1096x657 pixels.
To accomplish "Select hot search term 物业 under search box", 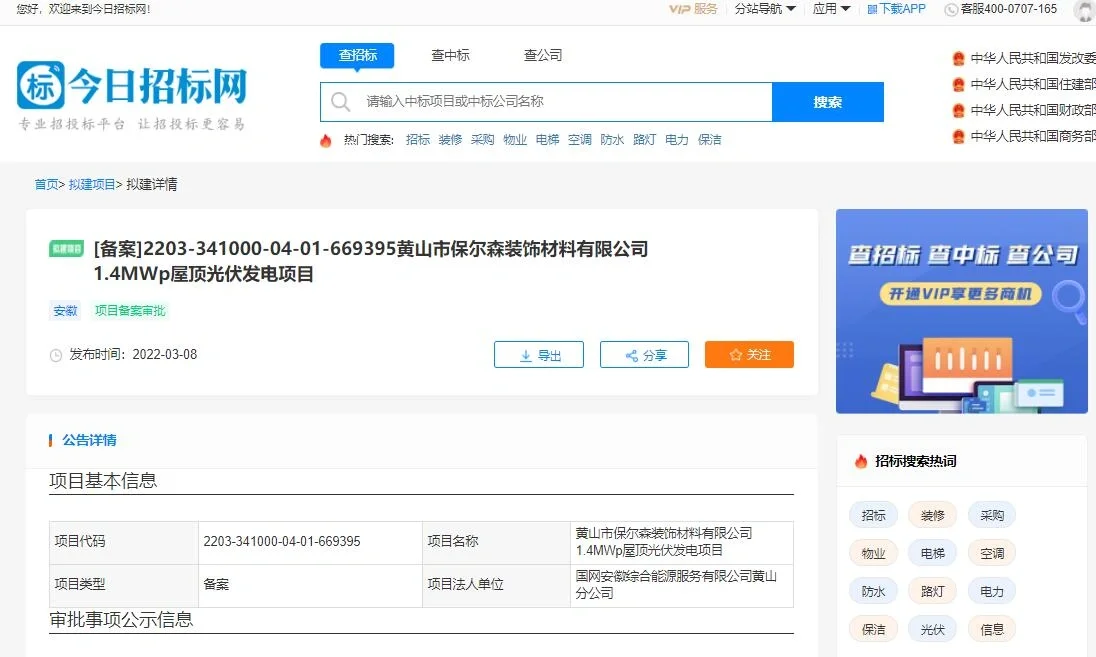I will click(x=515, y=140).
